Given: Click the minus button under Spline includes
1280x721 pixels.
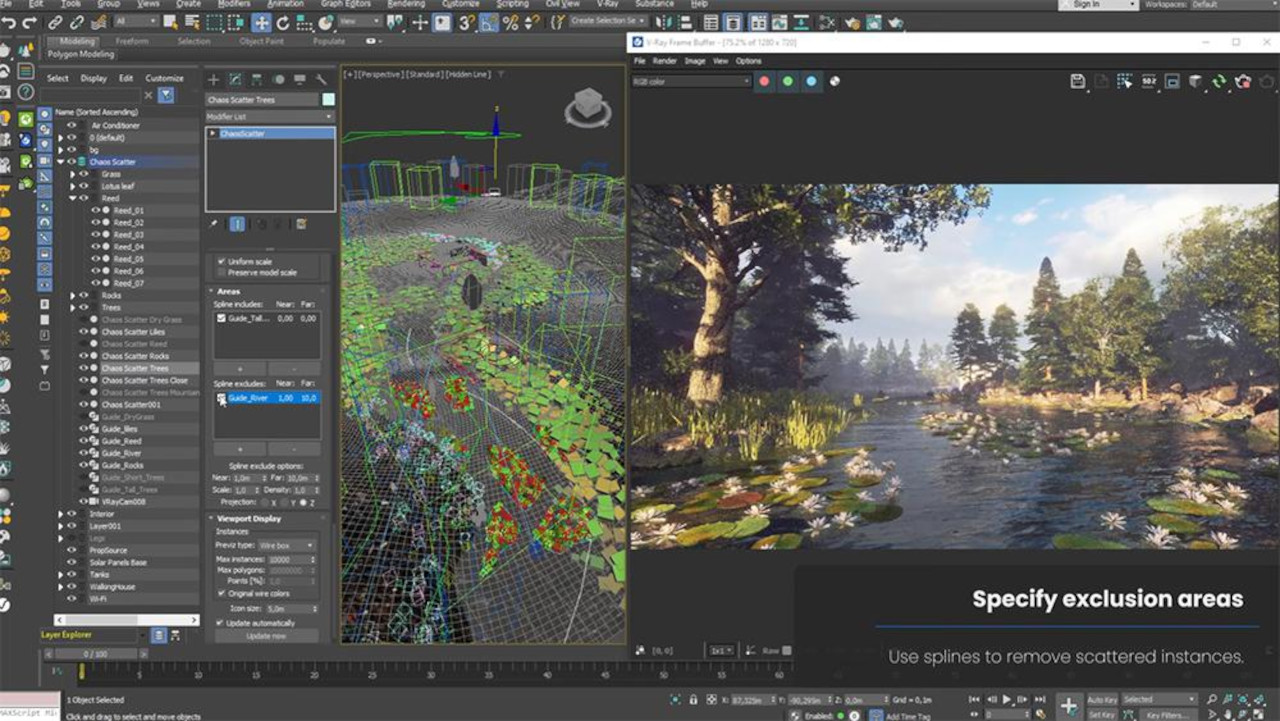Looking at the screenshot, I should [294, 369].
